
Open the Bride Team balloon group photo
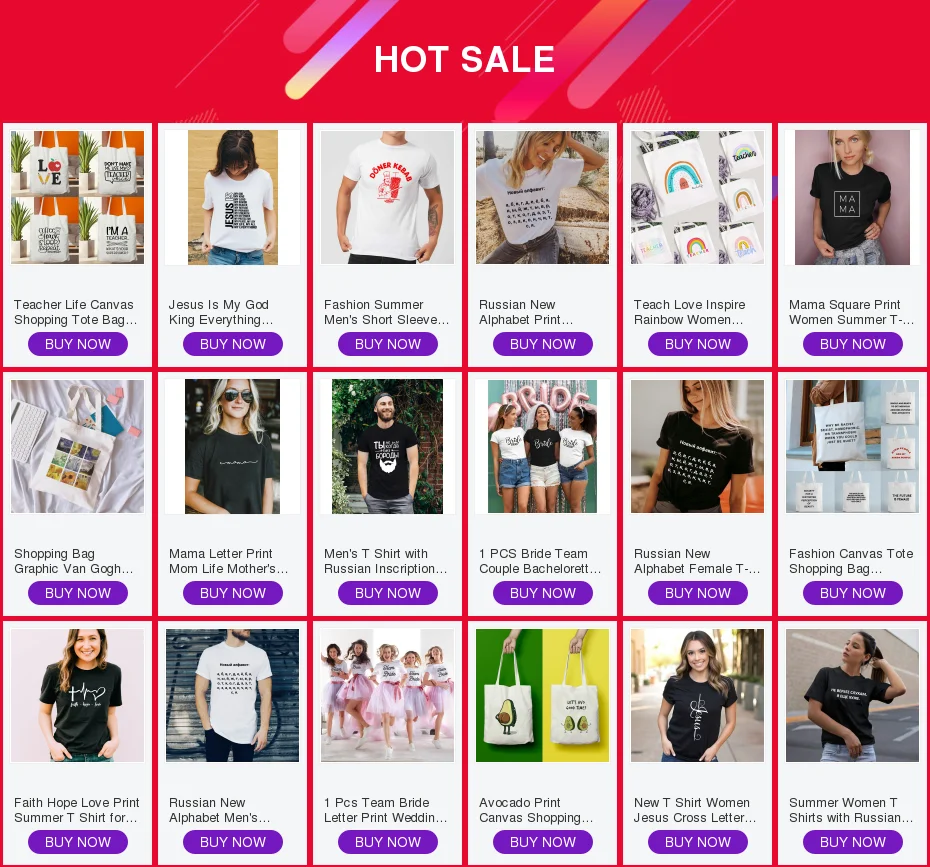click(x=543, y=446)
